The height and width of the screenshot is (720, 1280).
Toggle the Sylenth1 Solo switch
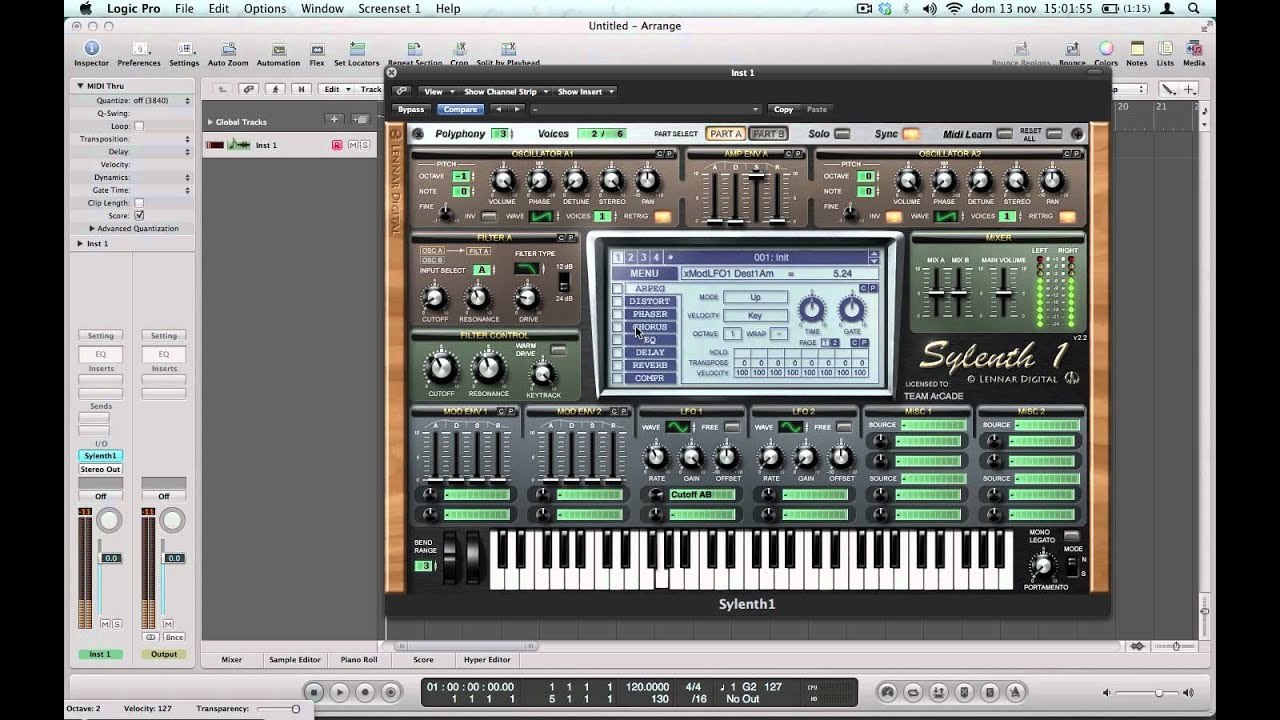click(x=842, y=134)
